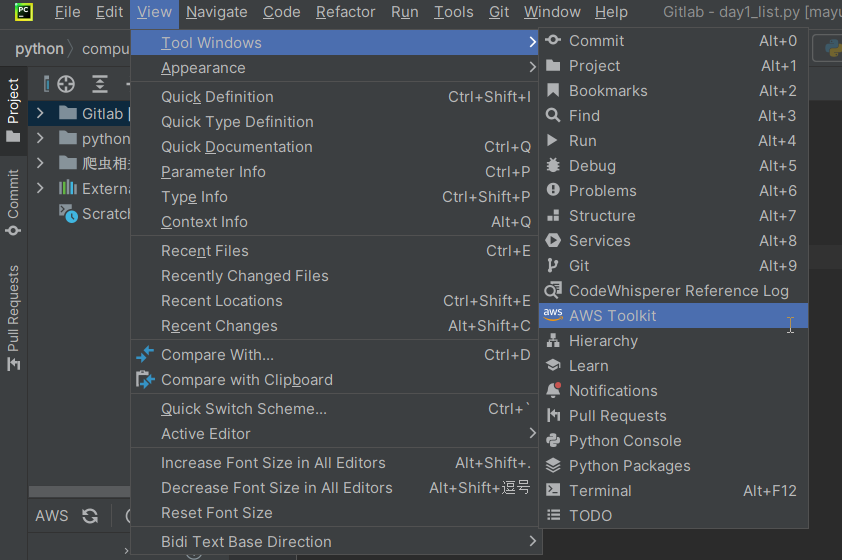Open the Git menu in menu bar
This screenshot has height=560, width=842.
(x=499, y=12)
